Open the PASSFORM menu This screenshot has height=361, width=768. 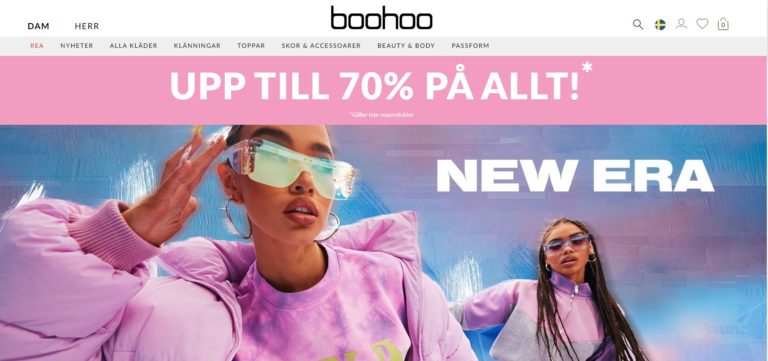tap(470, 46)
